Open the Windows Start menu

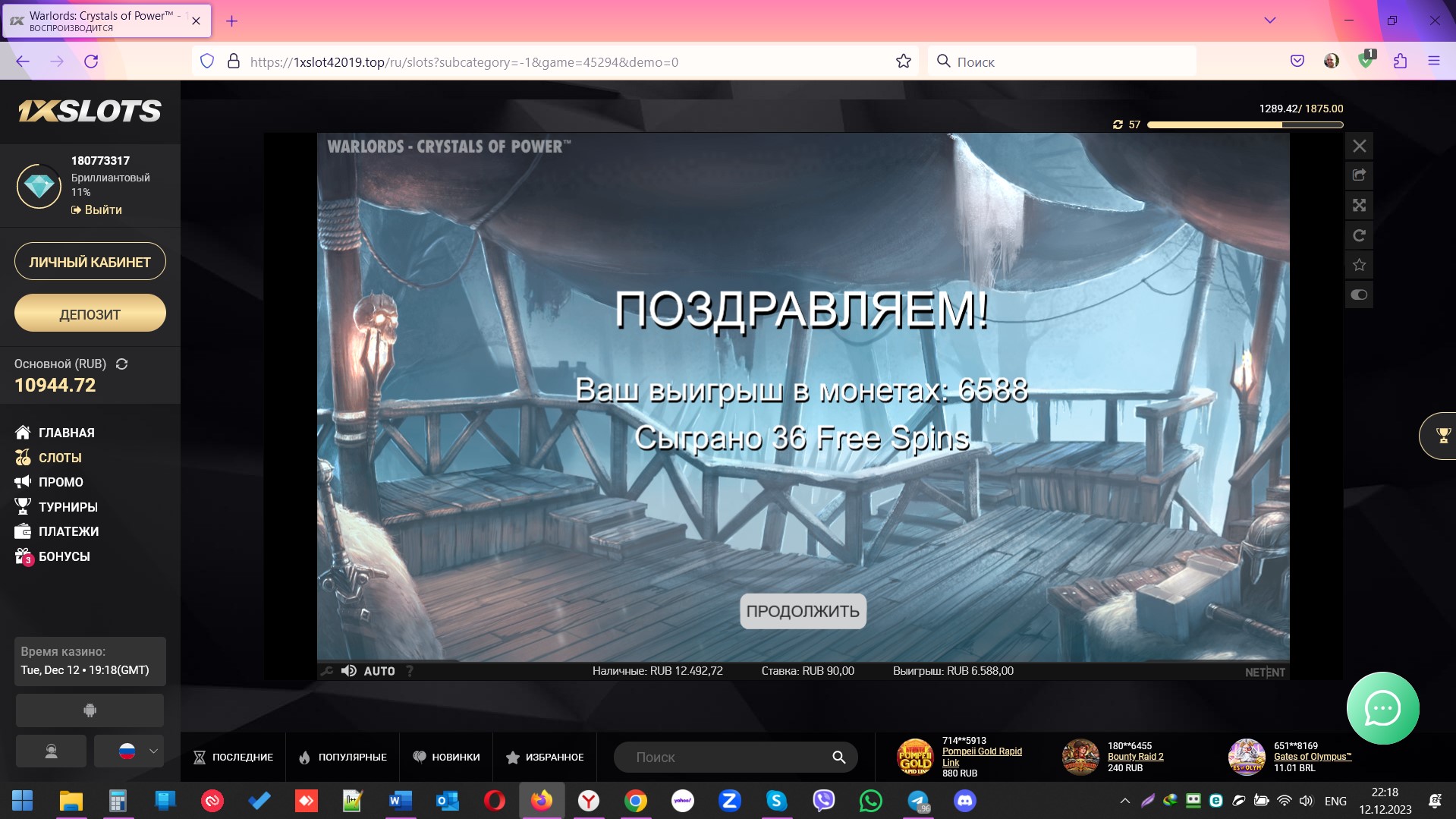(x=23, y=801)
